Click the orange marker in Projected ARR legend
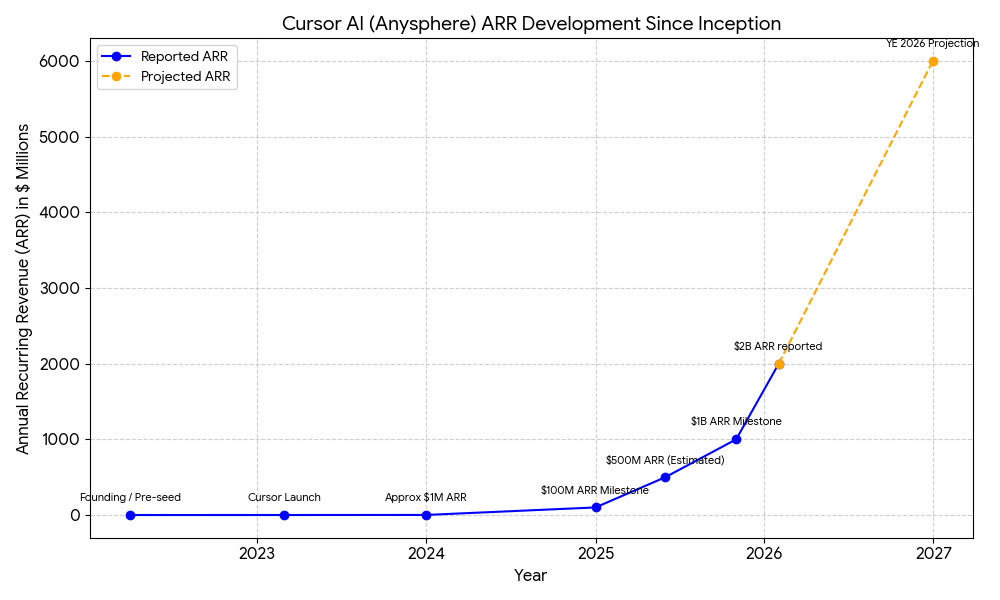The height and width of the screenshot is (600, 1000). (x=116, y=77)
